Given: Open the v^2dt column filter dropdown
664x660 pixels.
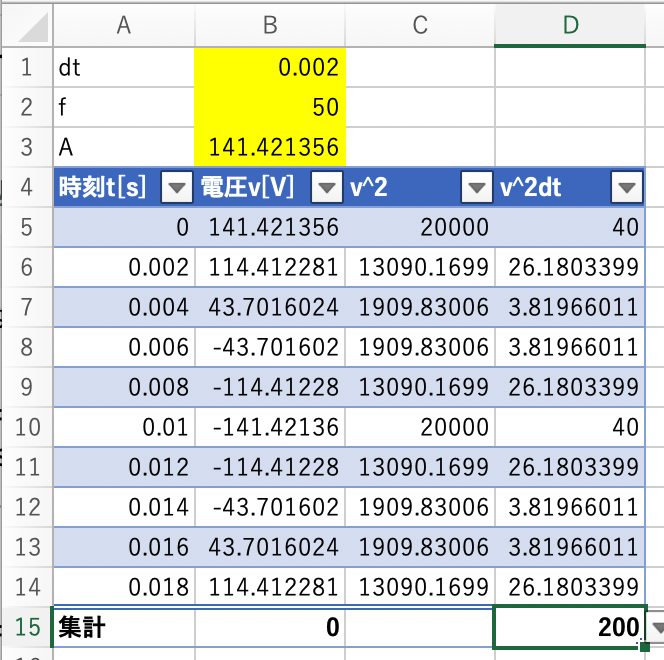Looking at the screenshot, I should [x=627, y=187].
